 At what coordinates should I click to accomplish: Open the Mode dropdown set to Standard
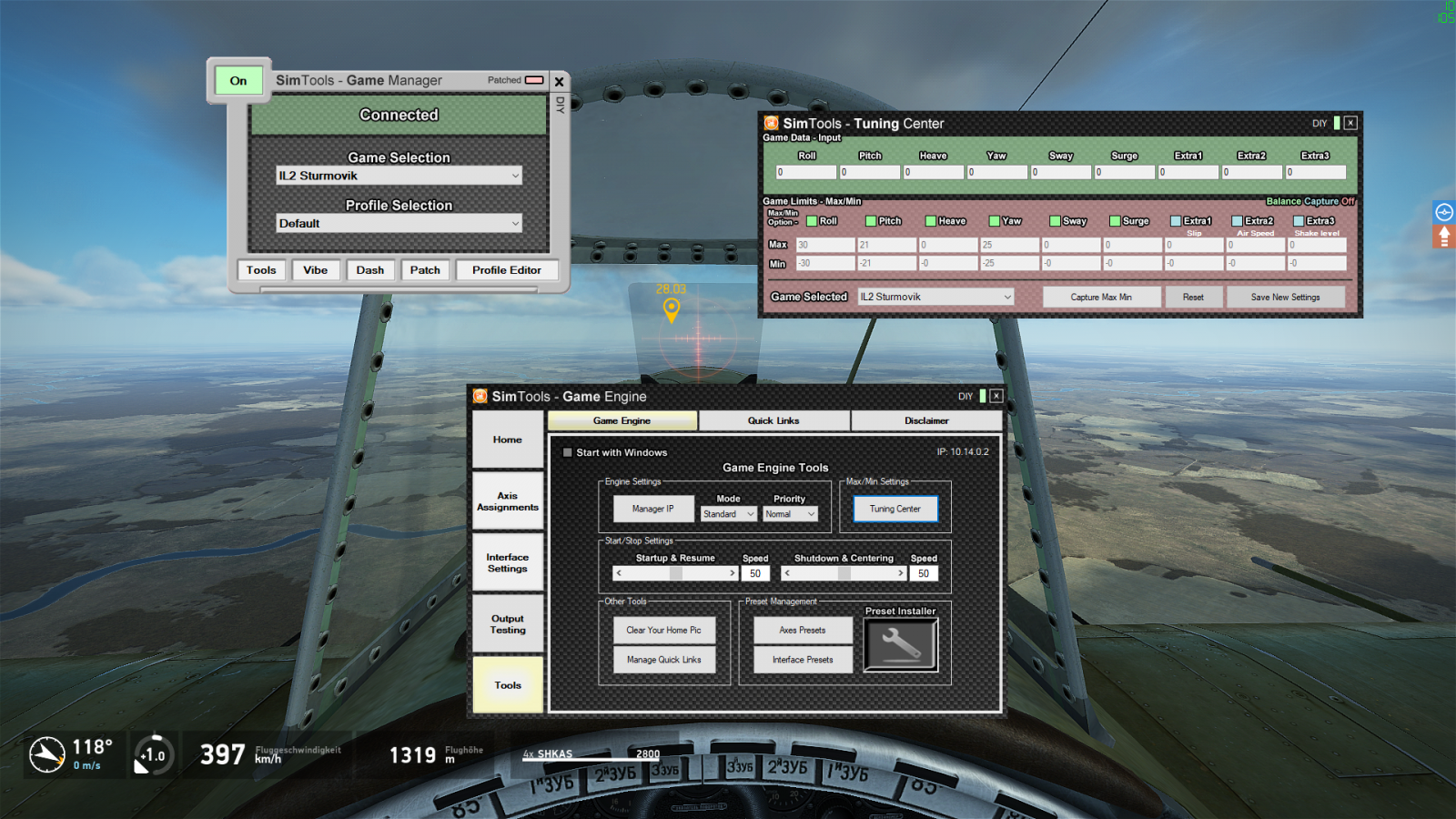pos(729,514)
